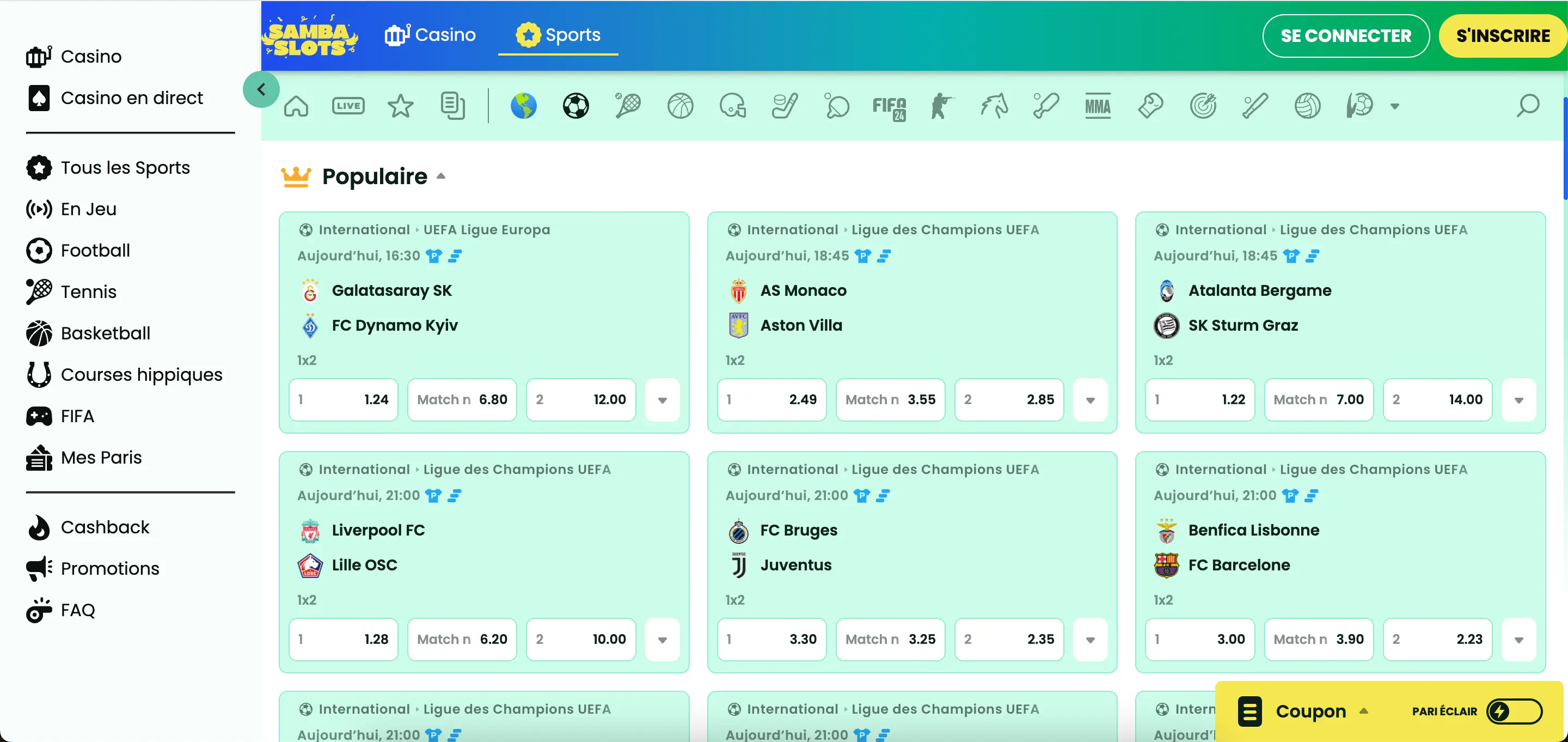This screenshot has height=742, width=1568.
Task: Open the sports search magnifier
Action: click(1528, 106)
